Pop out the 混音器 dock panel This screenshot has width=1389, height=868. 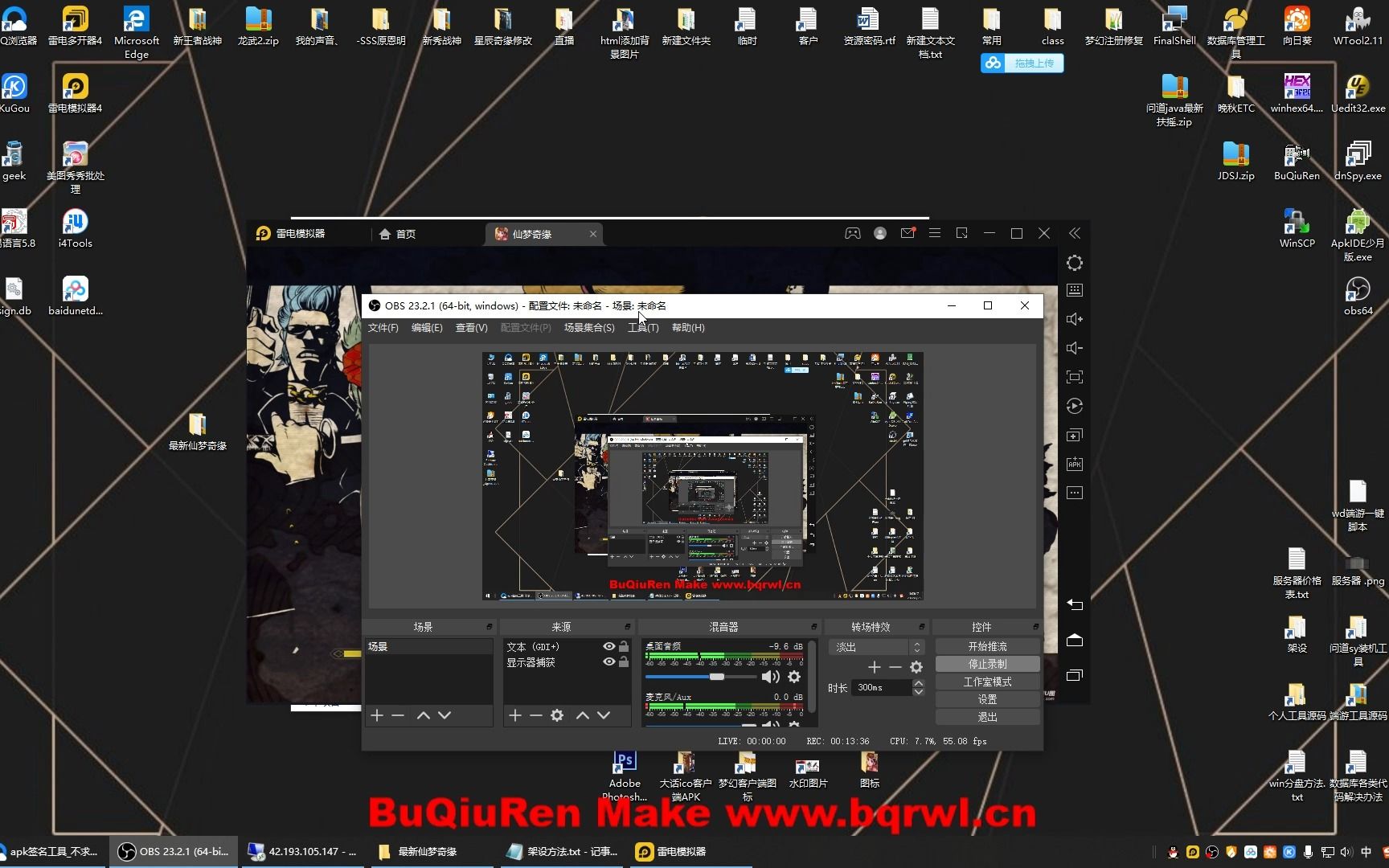[814, 627]
